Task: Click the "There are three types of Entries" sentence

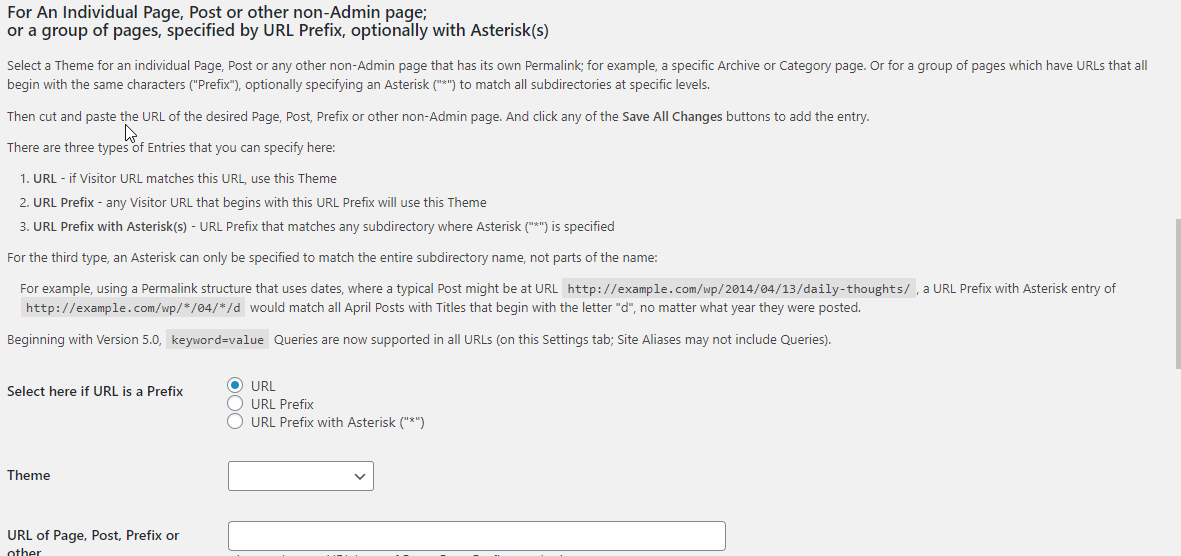Action: coord(171,148)
